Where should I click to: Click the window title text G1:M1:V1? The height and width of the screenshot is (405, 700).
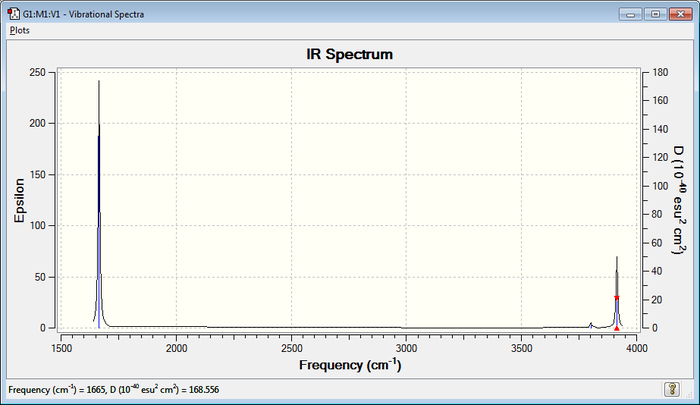41,14
